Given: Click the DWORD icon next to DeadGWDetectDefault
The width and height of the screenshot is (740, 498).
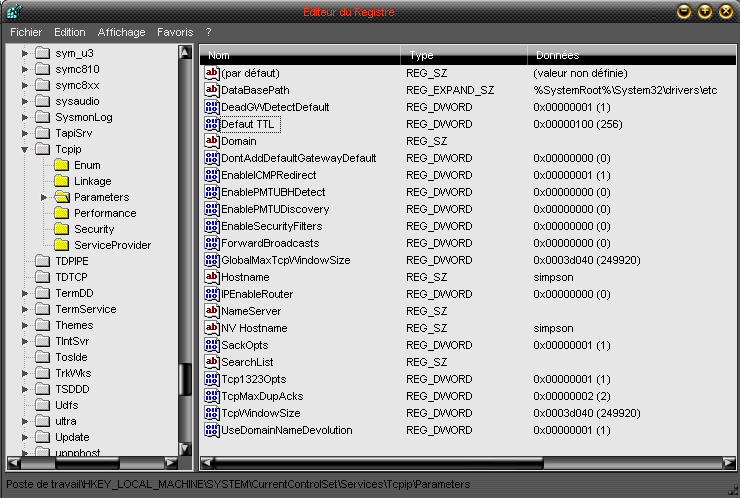Looking at the screenshot, I should pyautogui.click(x=211, y=107).
